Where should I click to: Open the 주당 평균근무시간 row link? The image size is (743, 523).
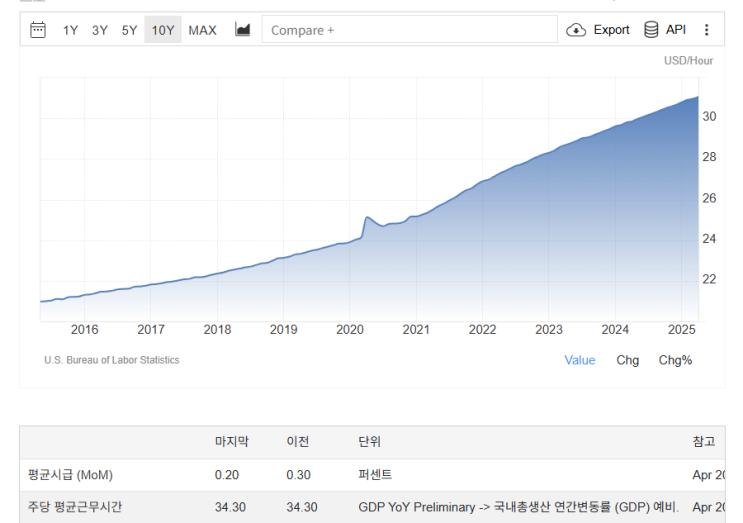[75, 507]
